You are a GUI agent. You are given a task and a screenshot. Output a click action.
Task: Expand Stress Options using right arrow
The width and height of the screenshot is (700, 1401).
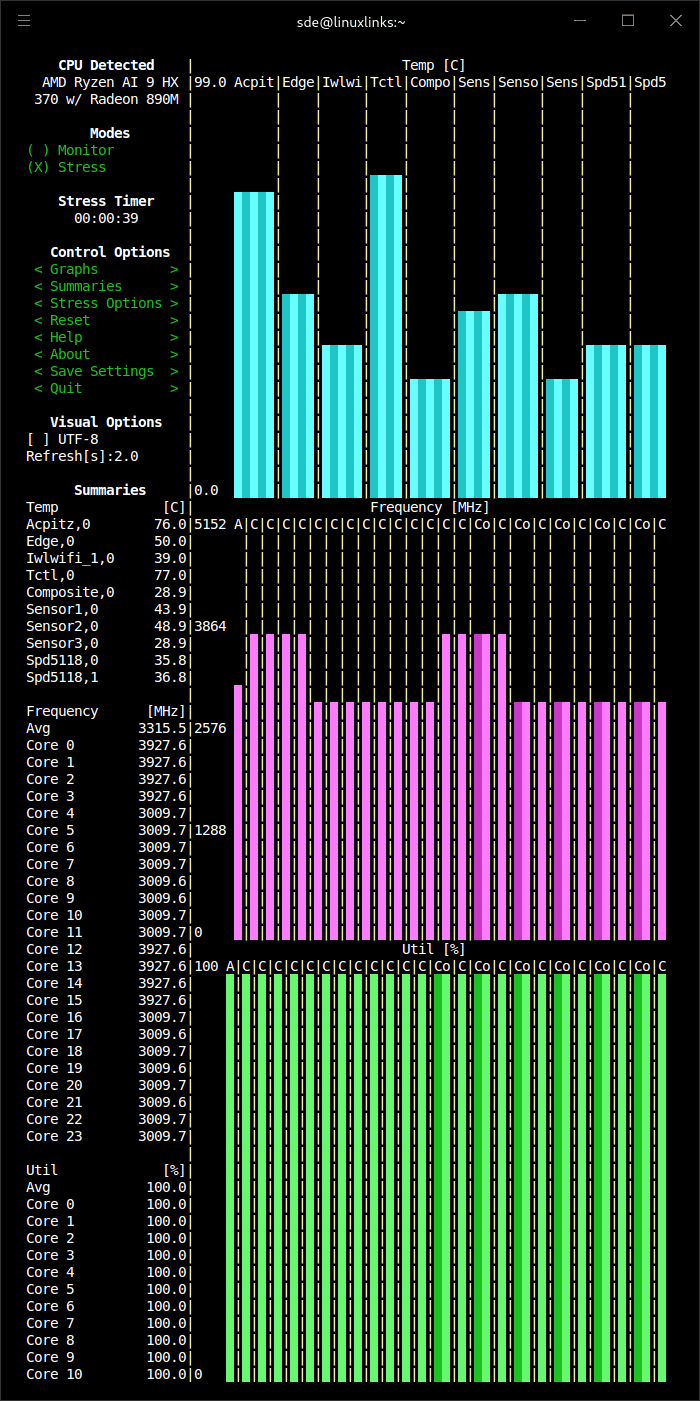(174, 303)
